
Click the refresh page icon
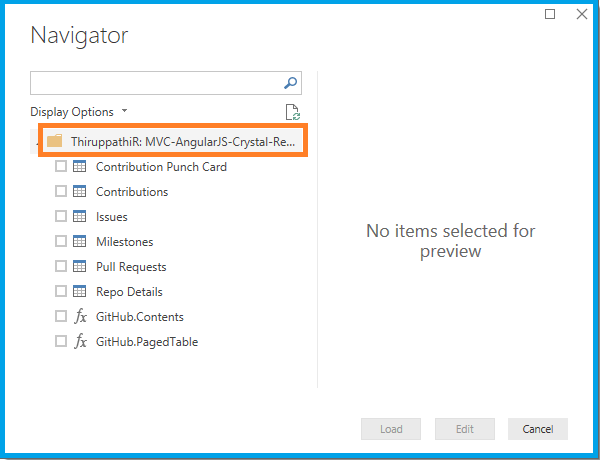click(x=293, y=113)
